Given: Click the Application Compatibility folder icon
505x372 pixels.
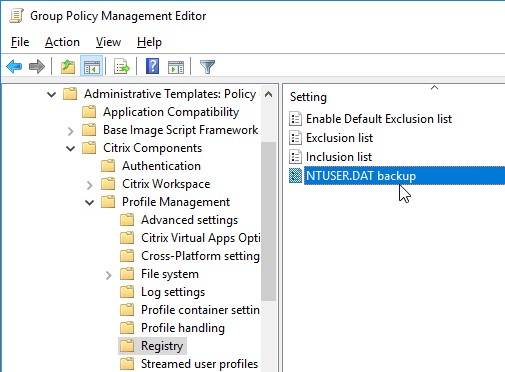Looking at the screenshot, I should pos(89,112).
